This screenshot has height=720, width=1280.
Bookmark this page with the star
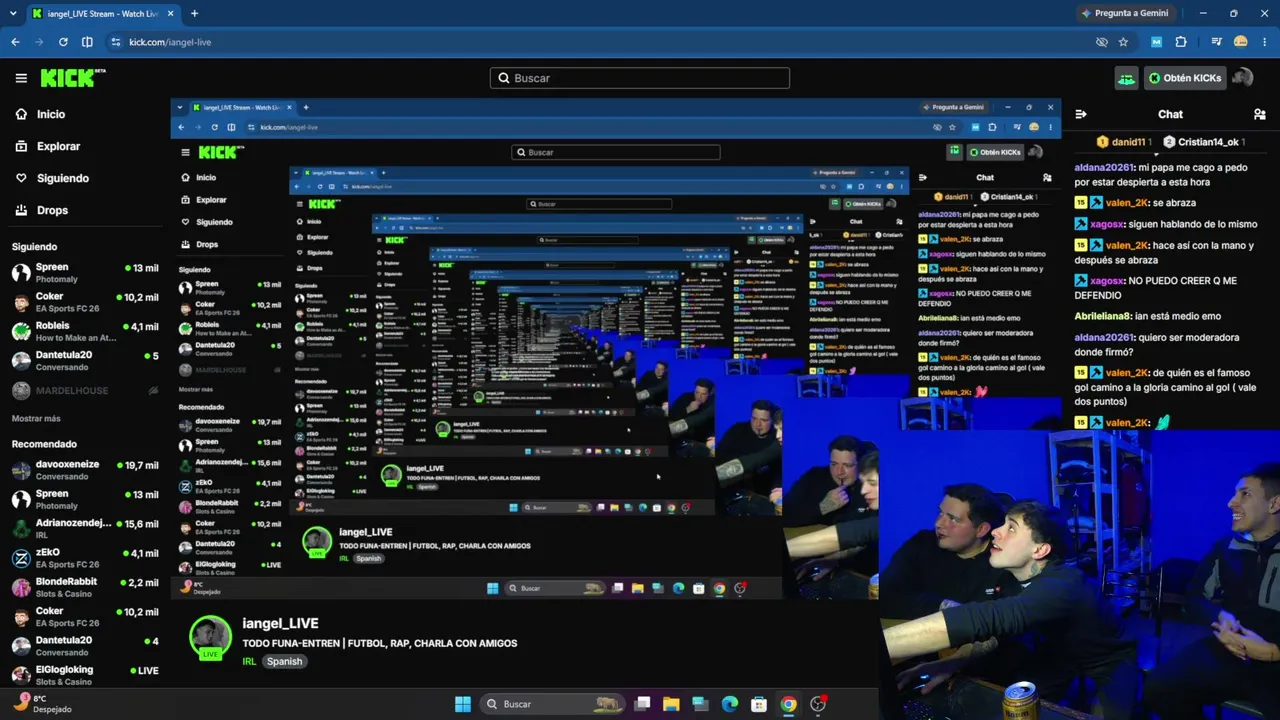pyautogui.click(x=1124, y=42)
